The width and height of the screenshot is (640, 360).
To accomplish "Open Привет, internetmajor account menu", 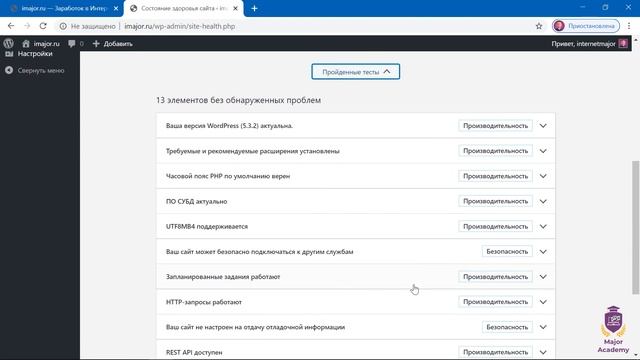I will pyautogui.click(x=589, y=44).
